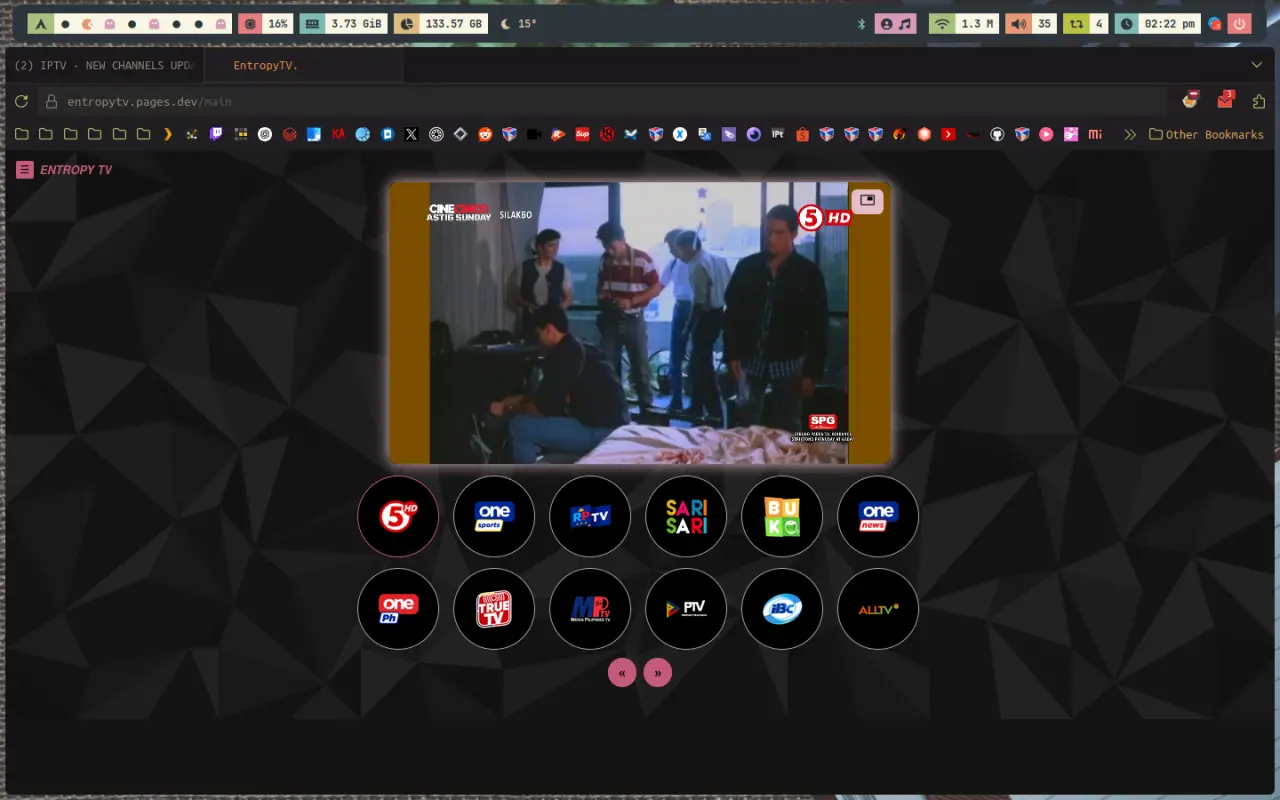This screenshot has height=800, width=1280.
Task: Select the RPTV channel
Action: (590, 516)
